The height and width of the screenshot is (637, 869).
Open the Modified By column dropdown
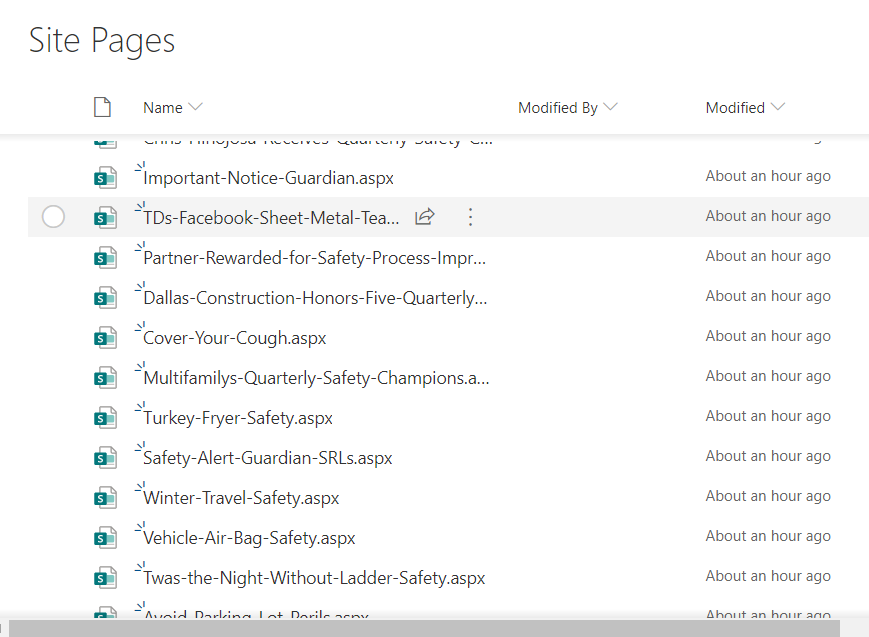pyautogui.click(x=610, y=106)
